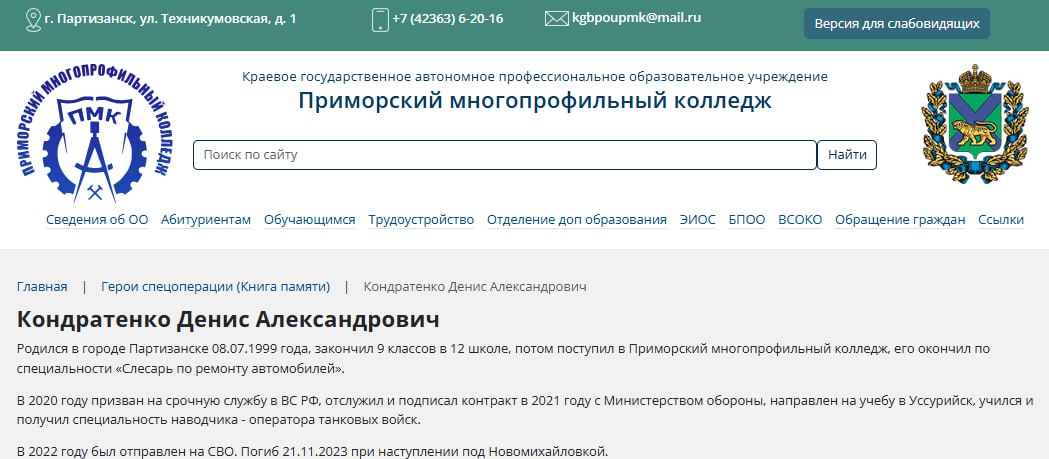Viewport: 1049px width, 459px height.
Task: Click the envelope email icon
Action: click(x=556, y=19)
